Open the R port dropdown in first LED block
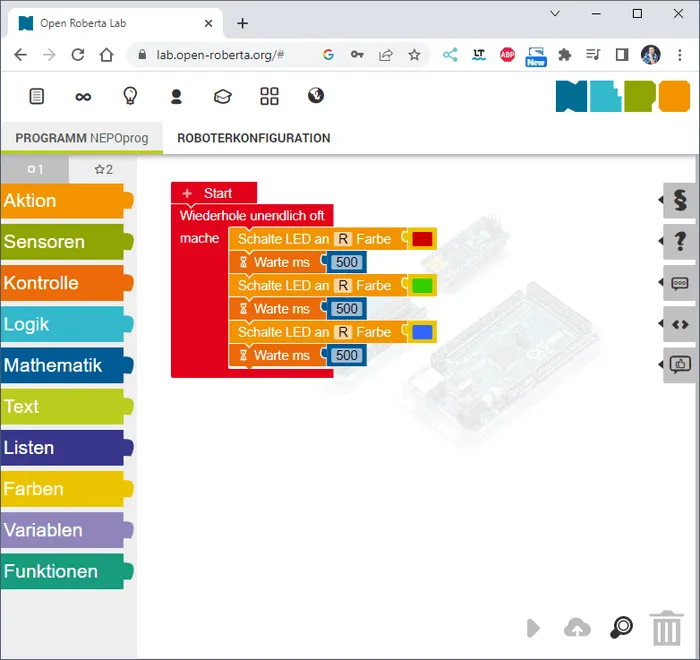 pos(343,239)
